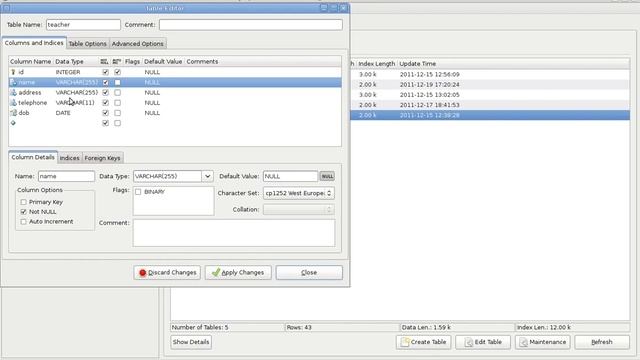Click the Apply Changes button
The width and height of the screenshot is (640, 360).
click(238, 273)
